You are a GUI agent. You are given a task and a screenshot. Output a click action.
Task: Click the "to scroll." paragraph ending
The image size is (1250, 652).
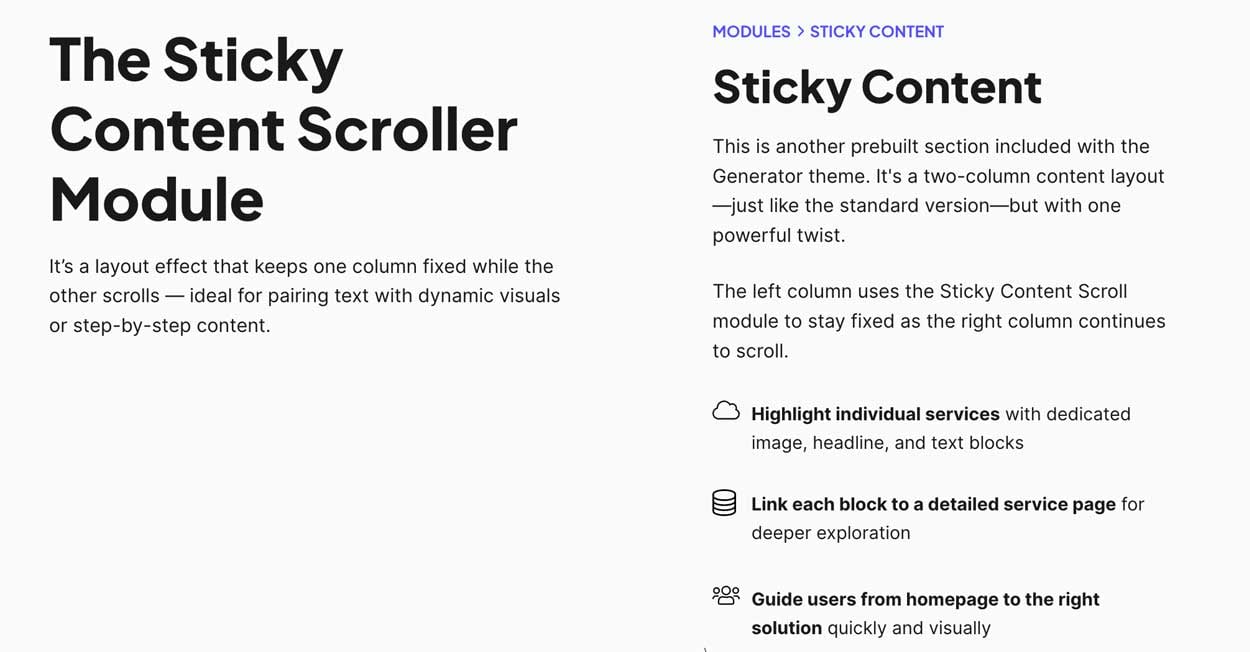point(750,351)
